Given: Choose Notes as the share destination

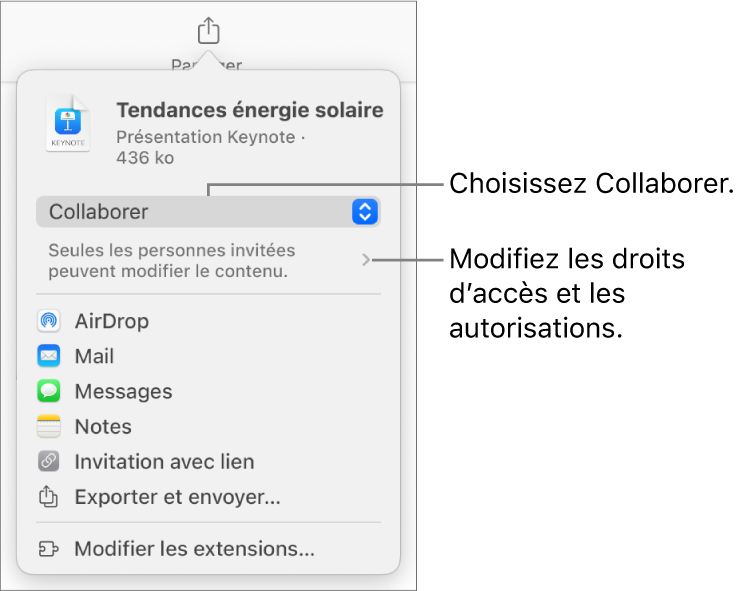Looking at the screenshot, I should (x=103, y=427).
